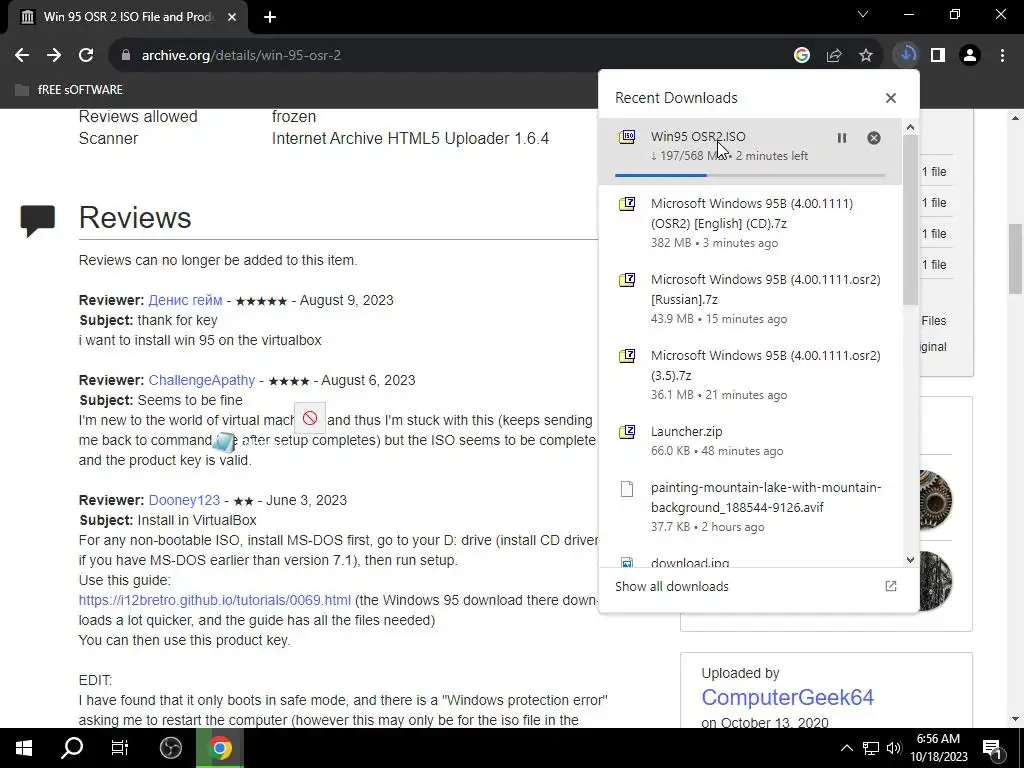Screen dimensions: 1024x768
Task: Open uploader ComputerGeek64's page
Action: tap(788, 697)
